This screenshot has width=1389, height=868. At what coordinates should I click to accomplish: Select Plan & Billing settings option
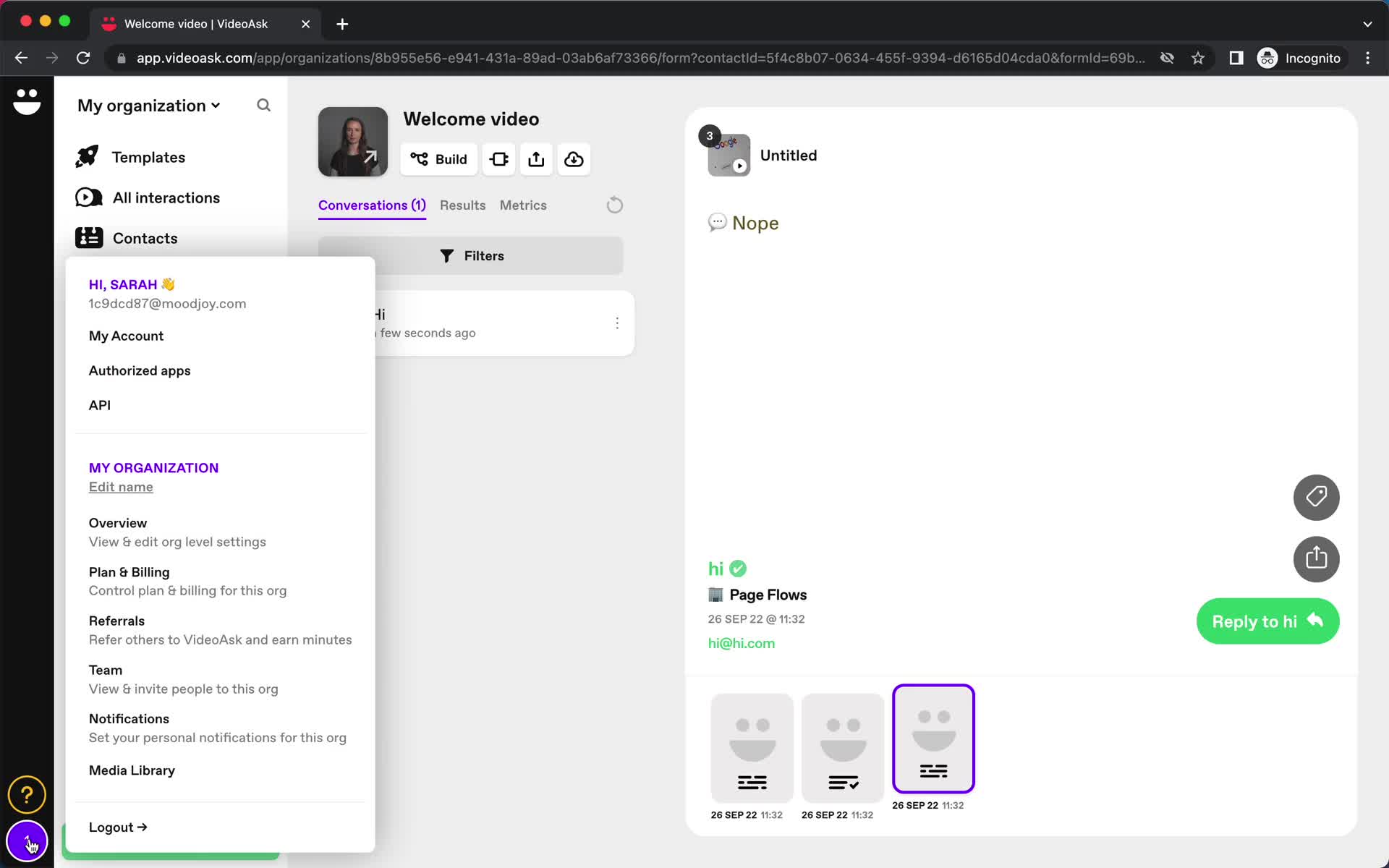[129, 571]
